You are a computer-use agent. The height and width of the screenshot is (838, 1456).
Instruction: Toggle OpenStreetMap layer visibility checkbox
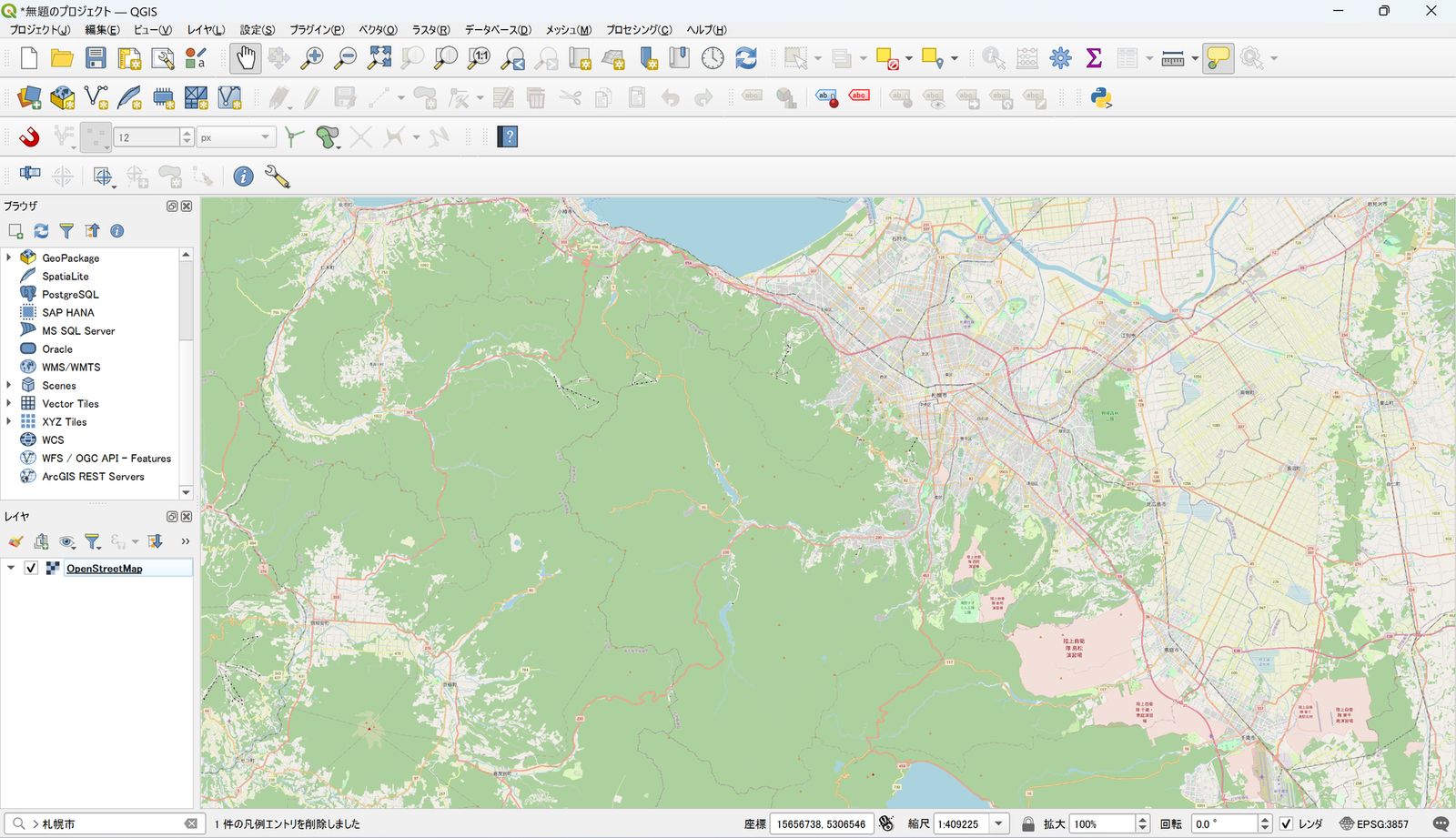point(31,568)
